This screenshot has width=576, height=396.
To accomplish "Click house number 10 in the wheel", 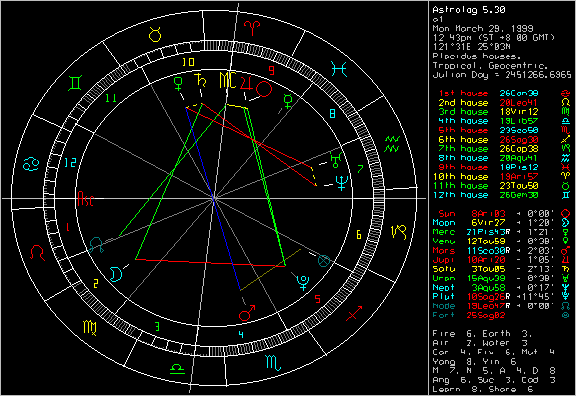I will [188, 62].
